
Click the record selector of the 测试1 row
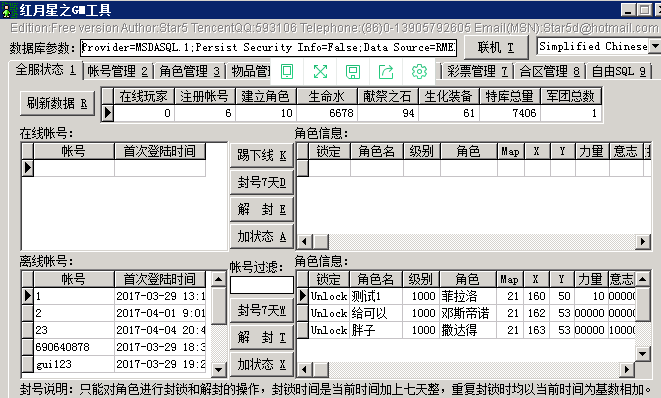(x=303, y=296)
